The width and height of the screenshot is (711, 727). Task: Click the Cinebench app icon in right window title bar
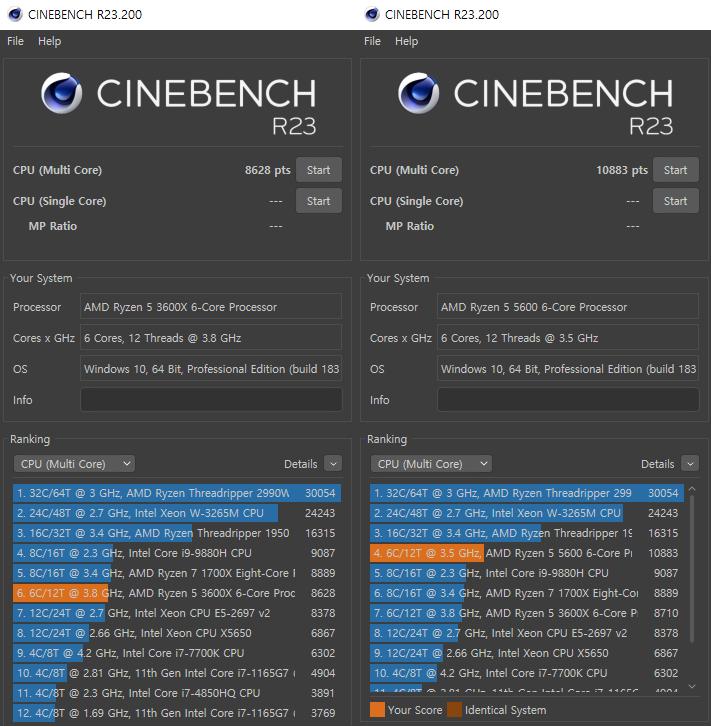click(372, 14)
